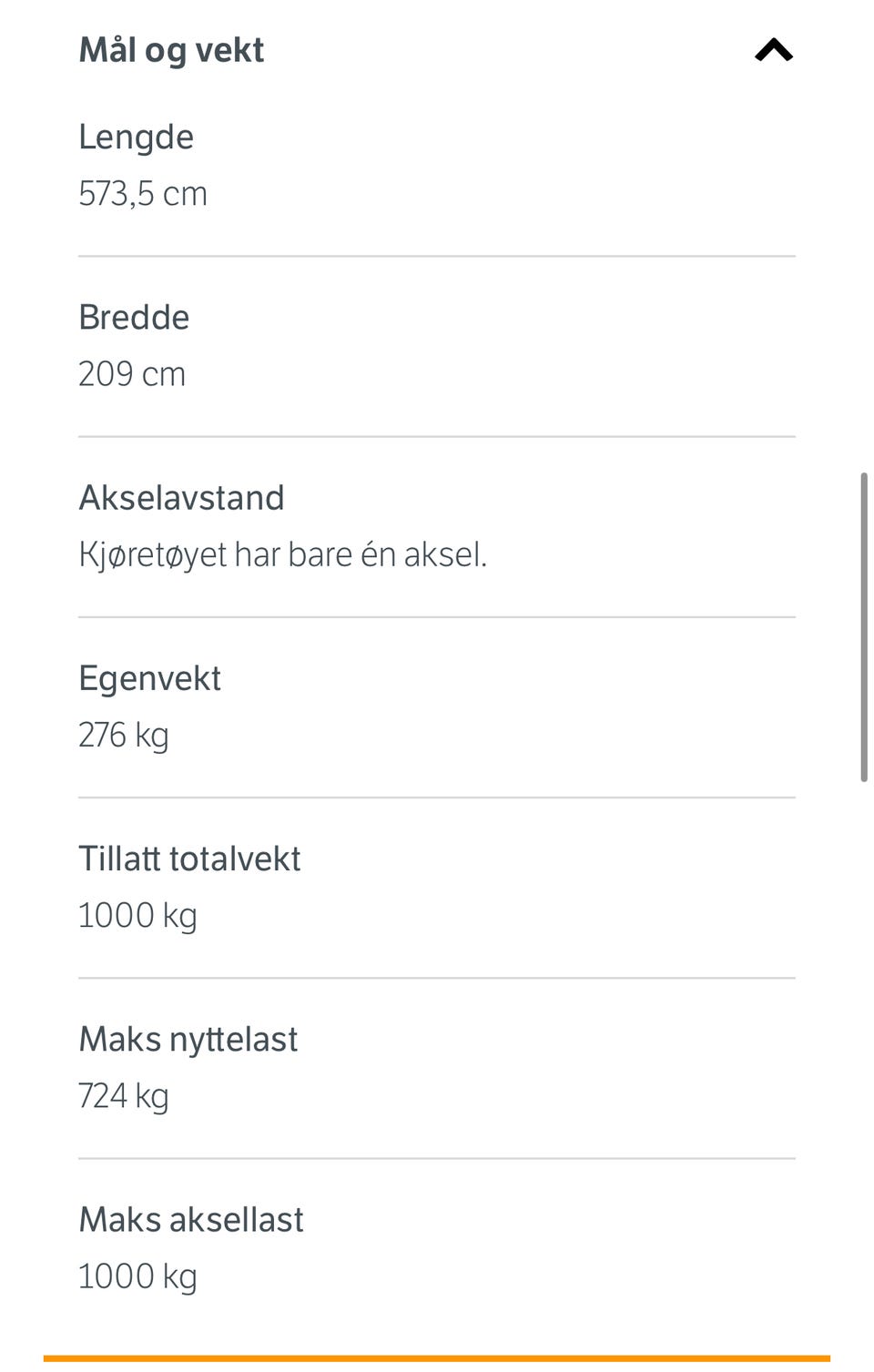Select the Akselavstand label
Viewport: 874px width, 1372px height.
(x=181, y=498)
